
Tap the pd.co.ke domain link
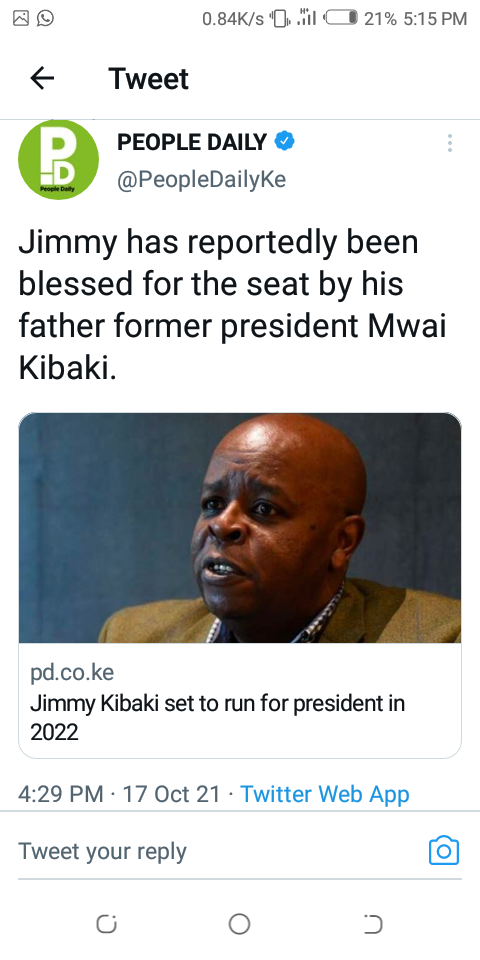point(72,673)
